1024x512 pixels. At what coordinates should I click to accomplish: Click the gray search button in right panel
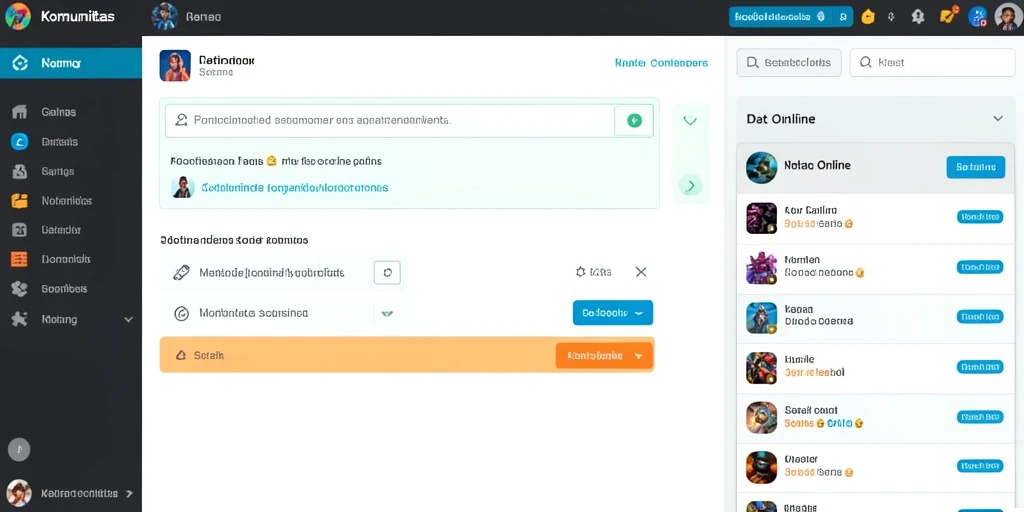789,63
